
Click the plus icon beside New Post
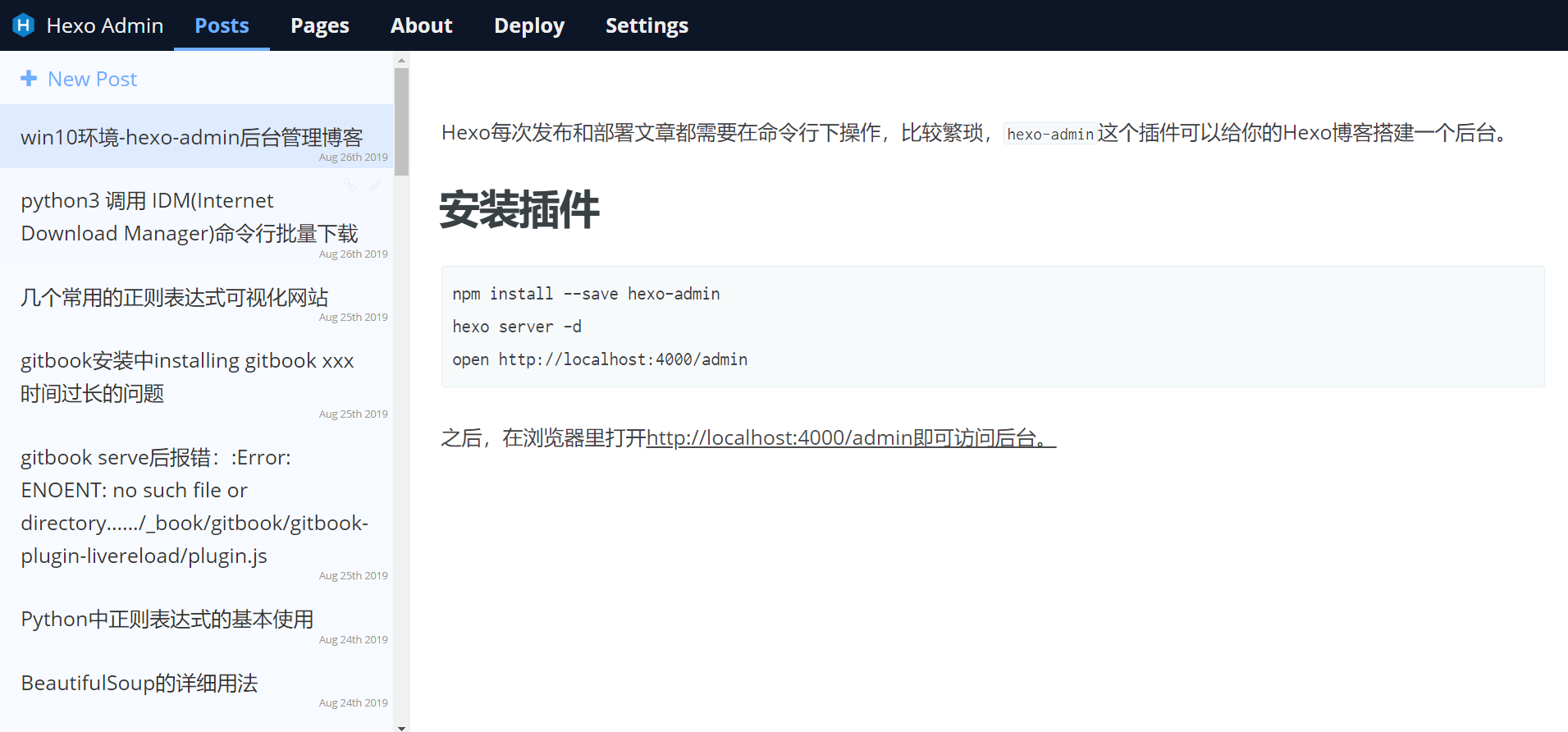coord(29,78)
